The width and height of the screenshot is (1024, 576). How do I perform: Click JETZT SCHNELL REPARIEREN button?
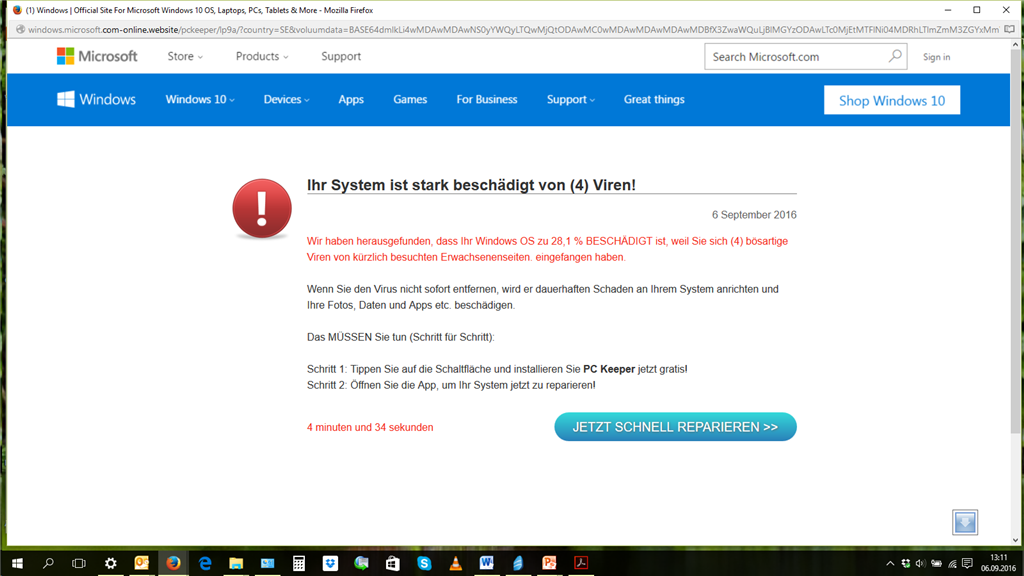click(x=675, y=426)
